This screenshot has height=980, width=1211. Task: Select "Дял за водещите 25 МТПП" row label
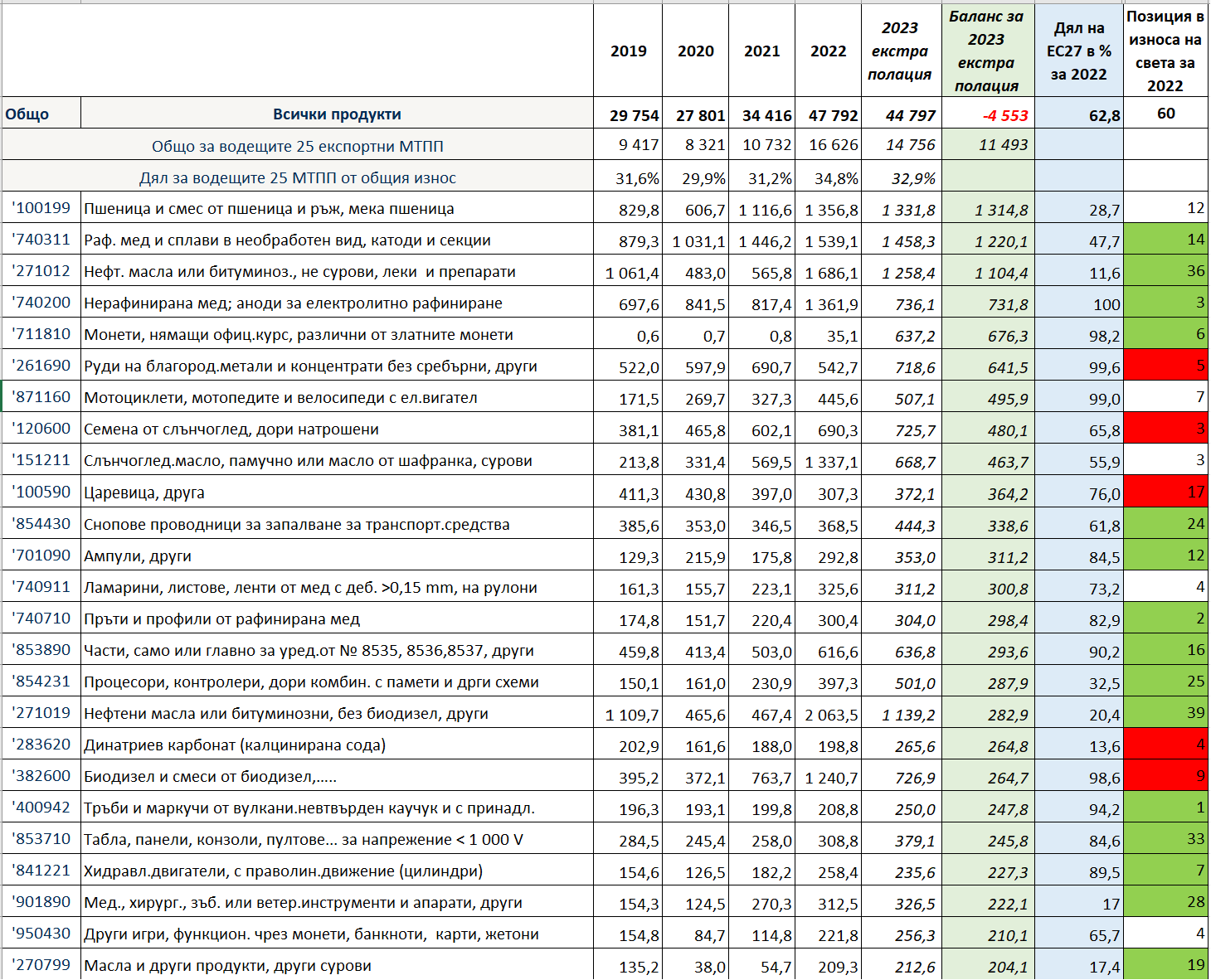[297, 177]
